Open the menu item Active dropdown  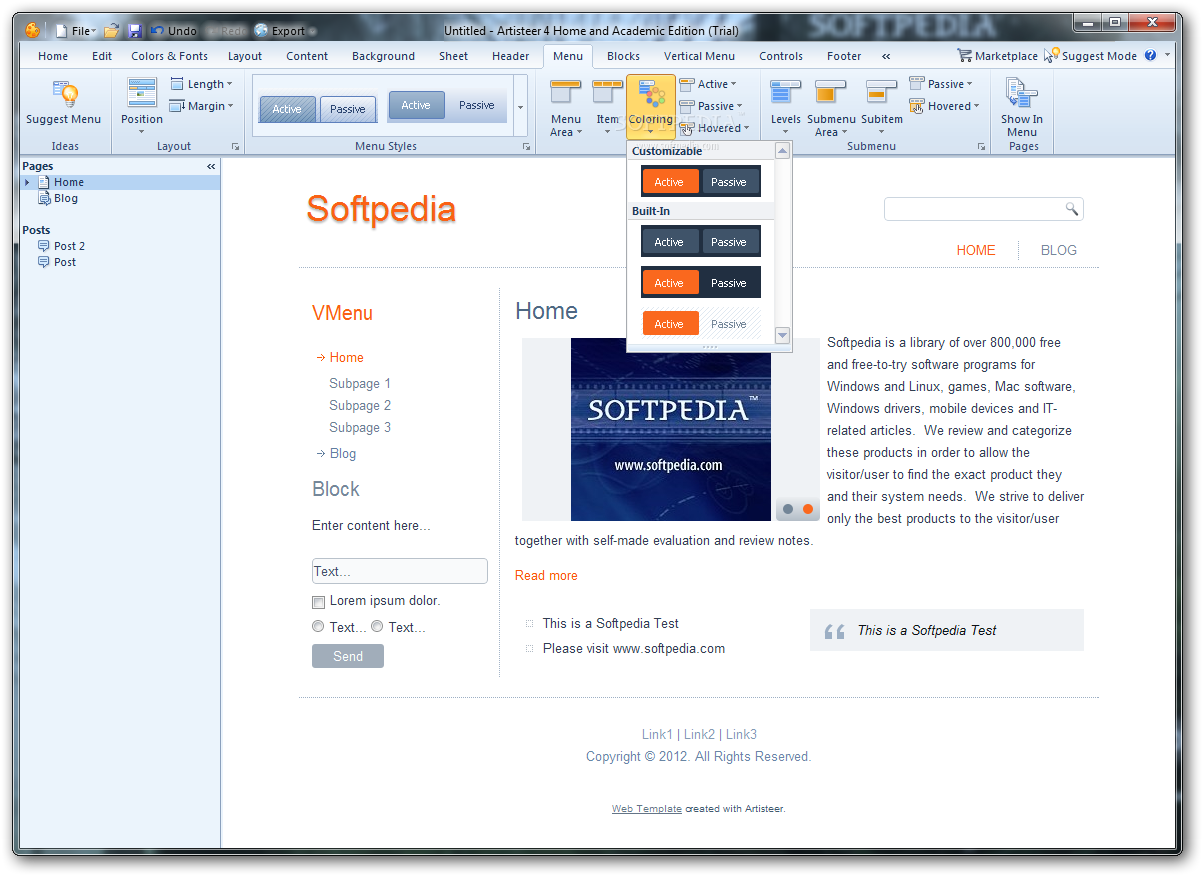point(708,84)
